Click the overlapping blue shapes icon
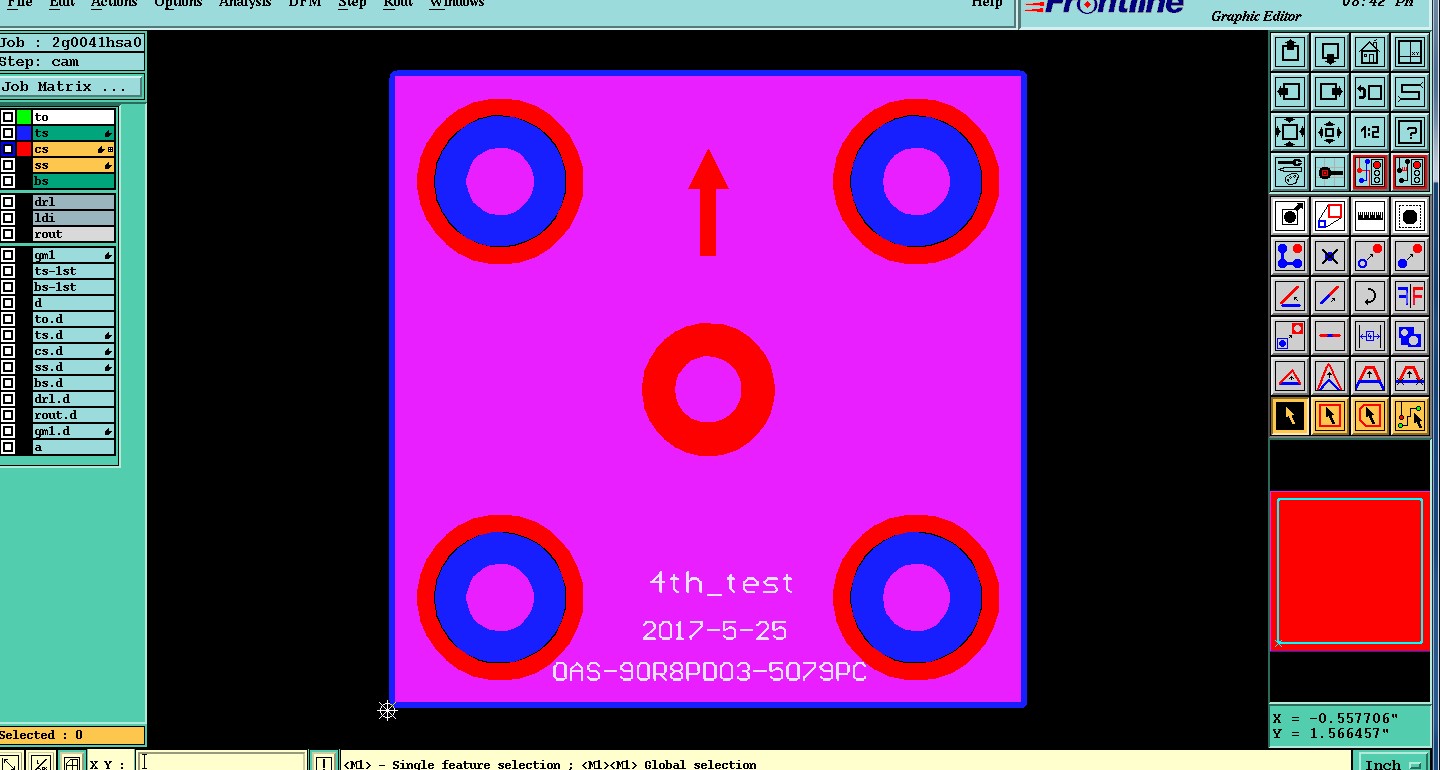Image resolution: width=1440 pixels, height=770 pixels. (x=1410, y=336)
